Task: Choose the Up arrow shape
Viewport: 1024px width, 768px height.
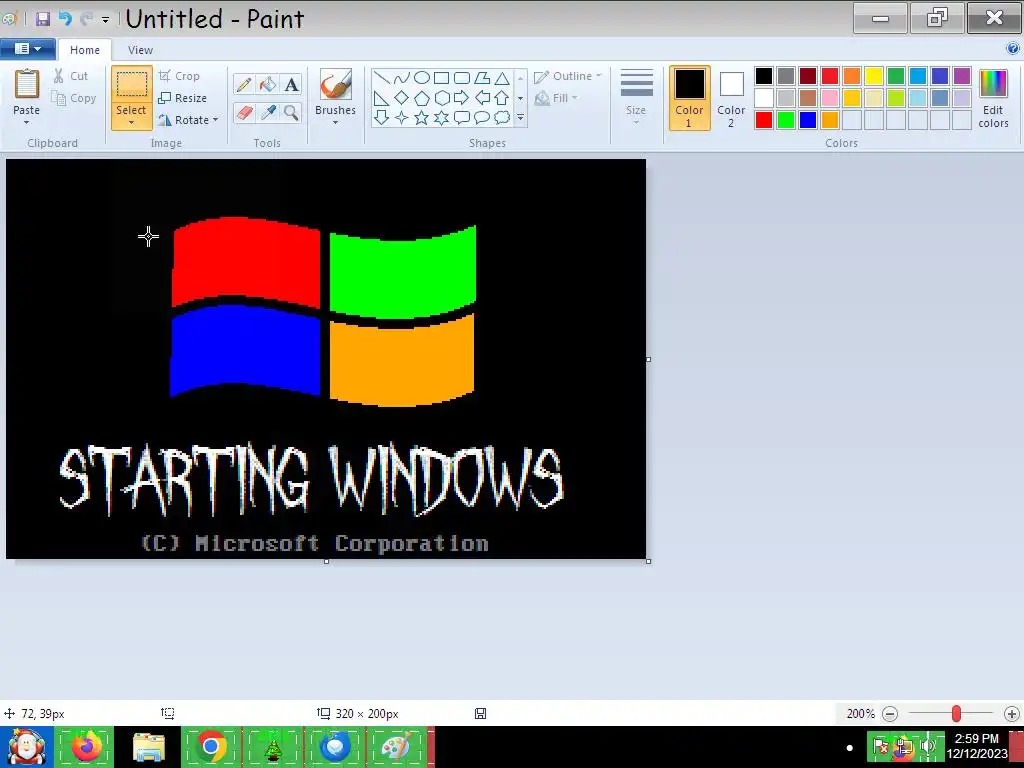Action: pos(502,98)
